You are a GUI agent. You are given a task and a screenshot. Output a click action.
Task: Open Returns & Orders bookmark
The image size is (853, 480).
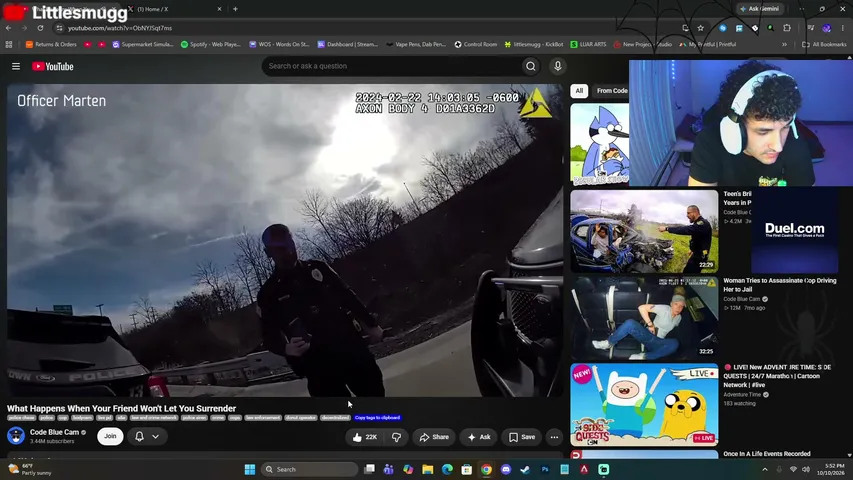tap(51, 45)
